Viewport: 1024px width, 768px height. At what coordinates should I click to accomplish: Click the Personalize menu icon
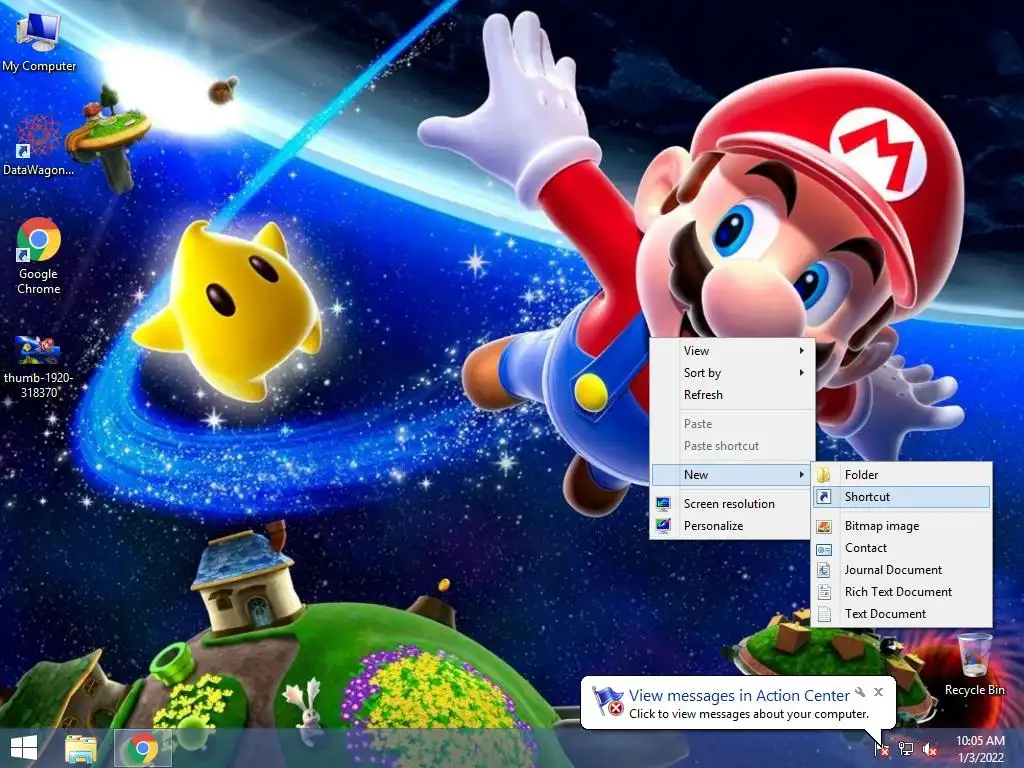[664, 526]
